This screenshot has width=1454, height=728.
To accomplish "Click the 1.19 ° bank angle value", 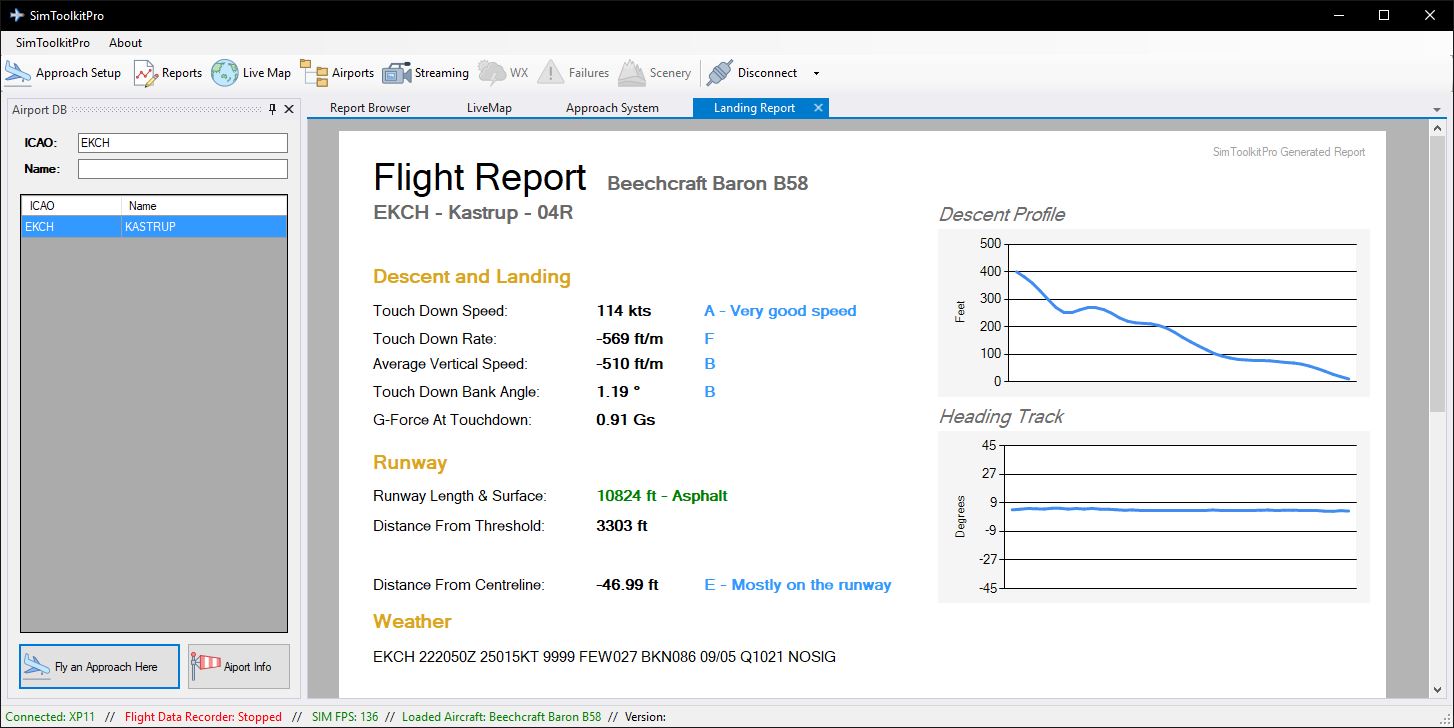I will (x=617, y=392).
